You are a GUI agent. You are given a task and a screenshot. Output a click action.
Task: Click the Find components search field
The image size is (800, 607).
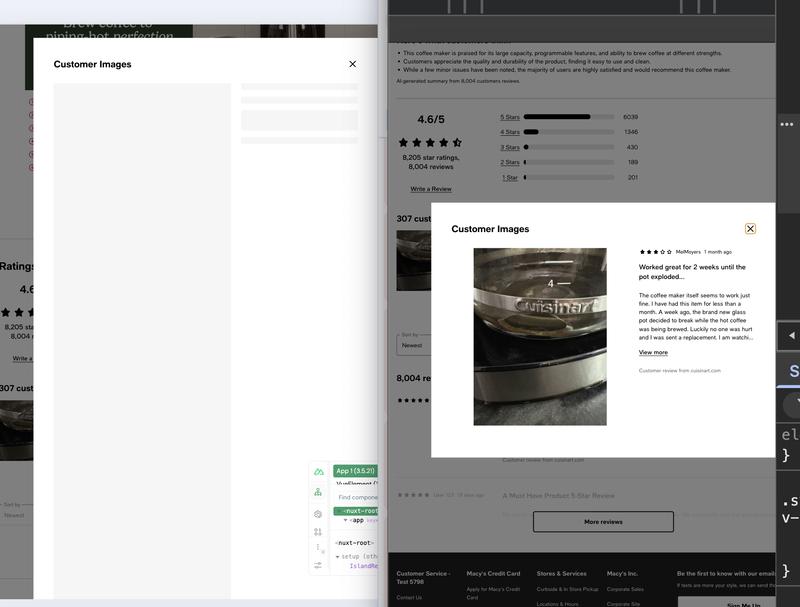pyautogui.click(x=356, y=497)
